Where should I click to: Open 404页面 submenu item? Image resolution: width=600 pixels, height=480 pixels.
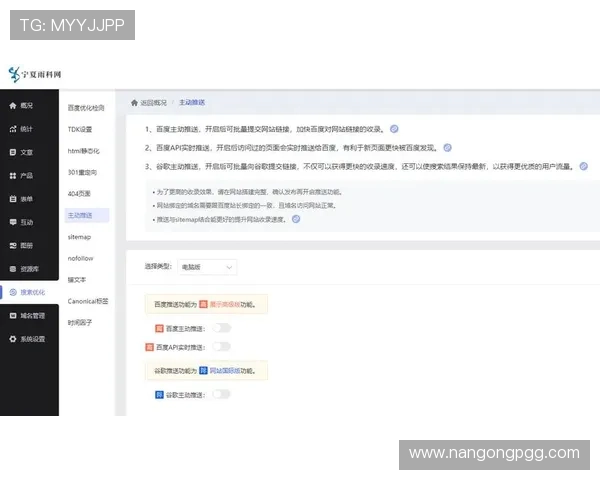pos(79,194)
